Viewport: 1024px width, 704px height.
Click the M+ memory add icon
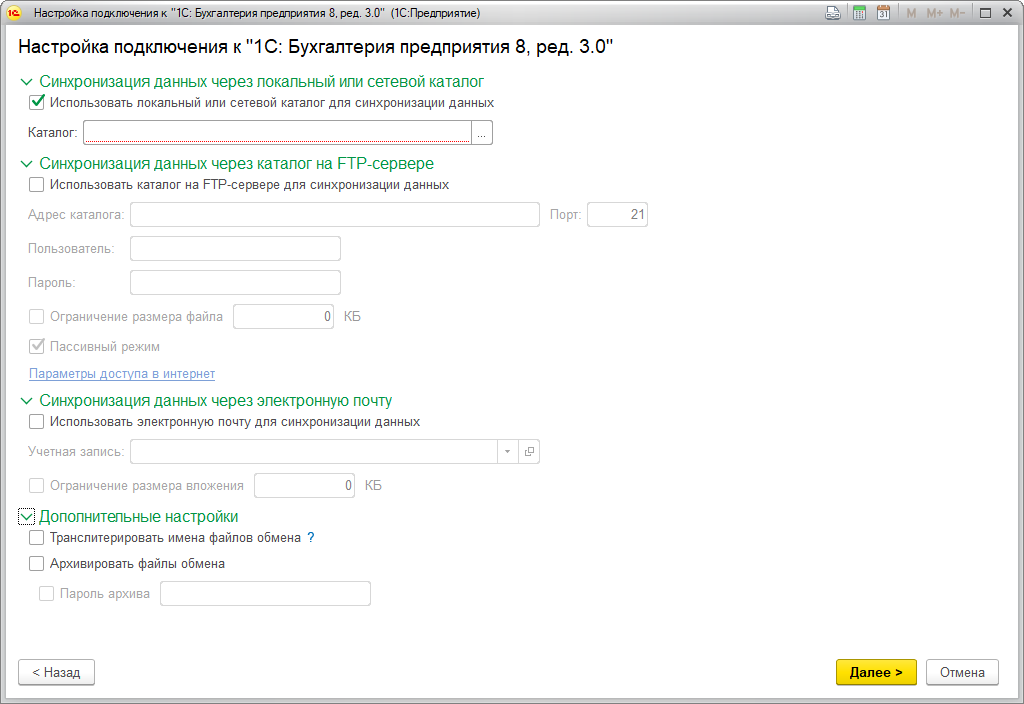[934, 13]
